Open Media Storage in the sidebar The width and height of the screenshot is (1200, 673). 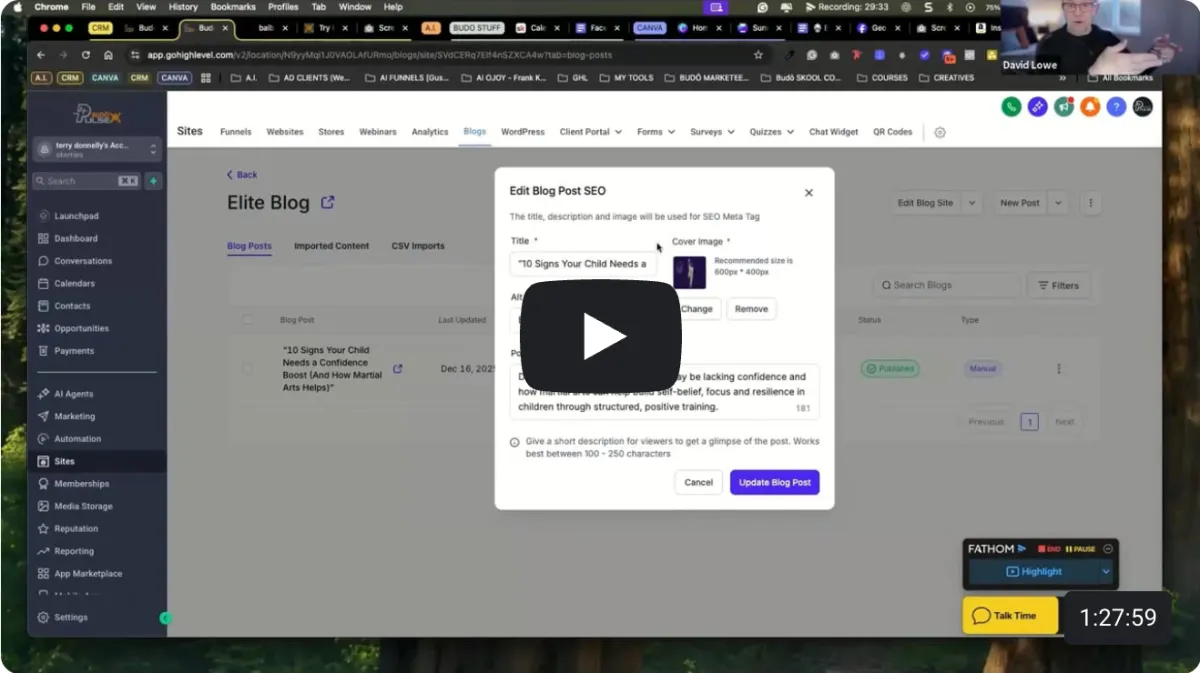pyautogui.click(x=83, y=506)
